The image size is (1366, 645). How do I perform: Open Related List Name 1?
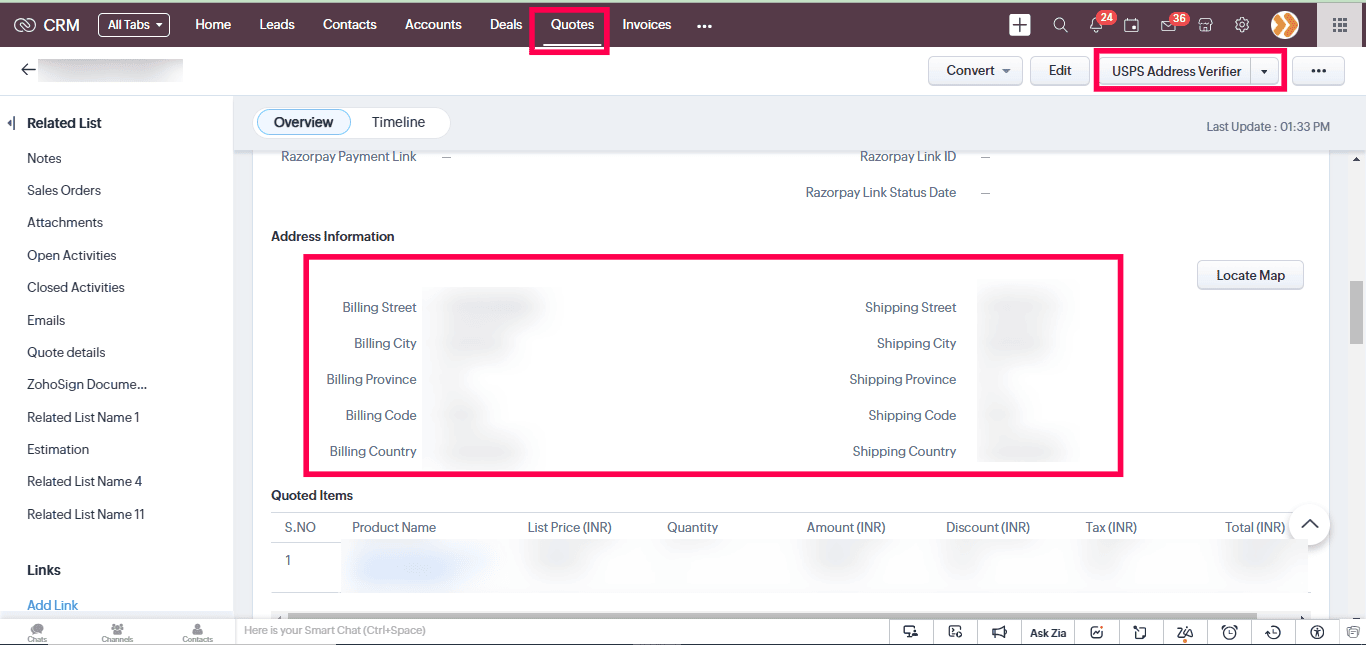pos(83,417)
